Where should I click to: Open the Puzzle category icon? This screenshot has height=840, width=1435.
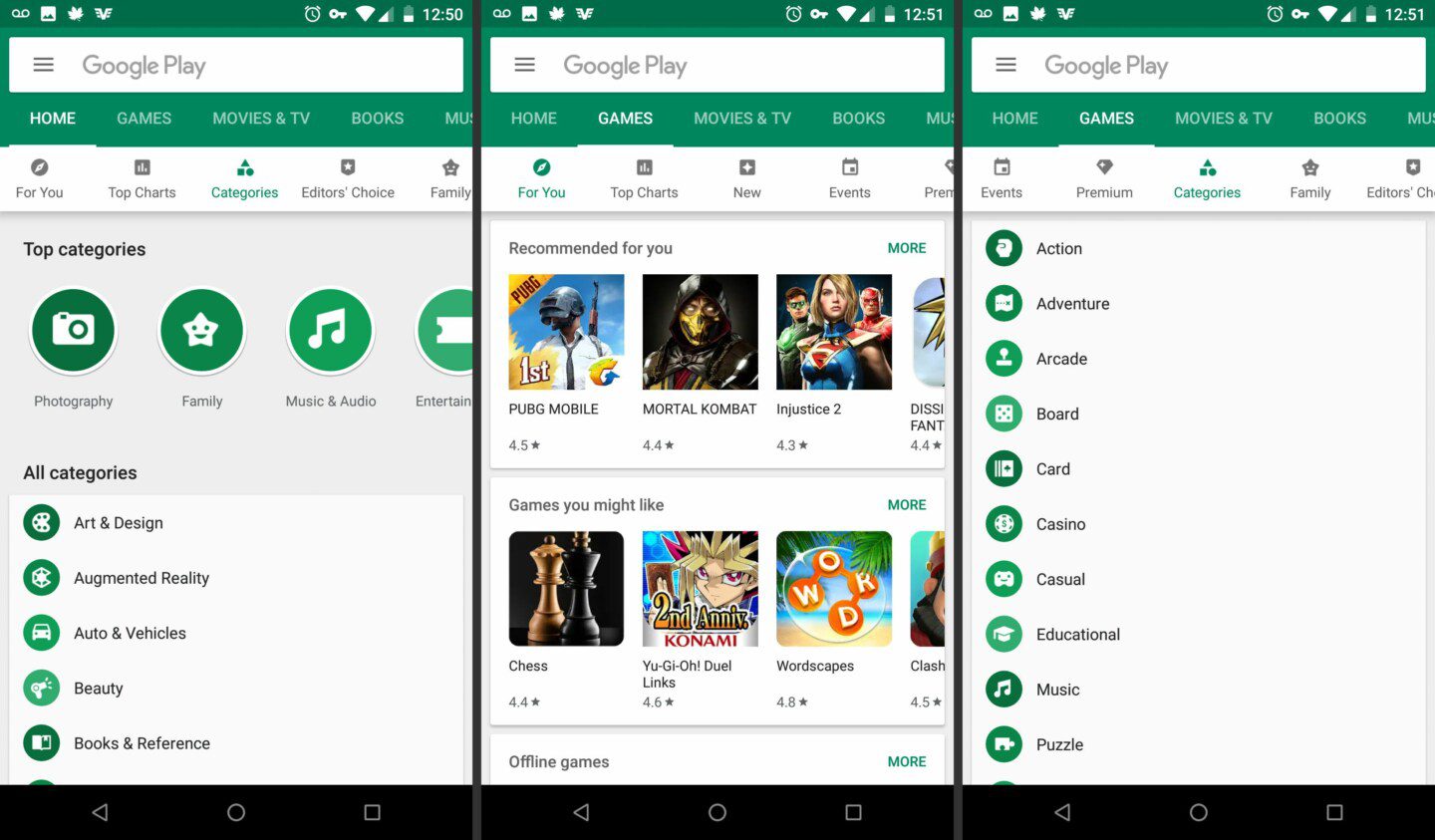pos(1003,743)
